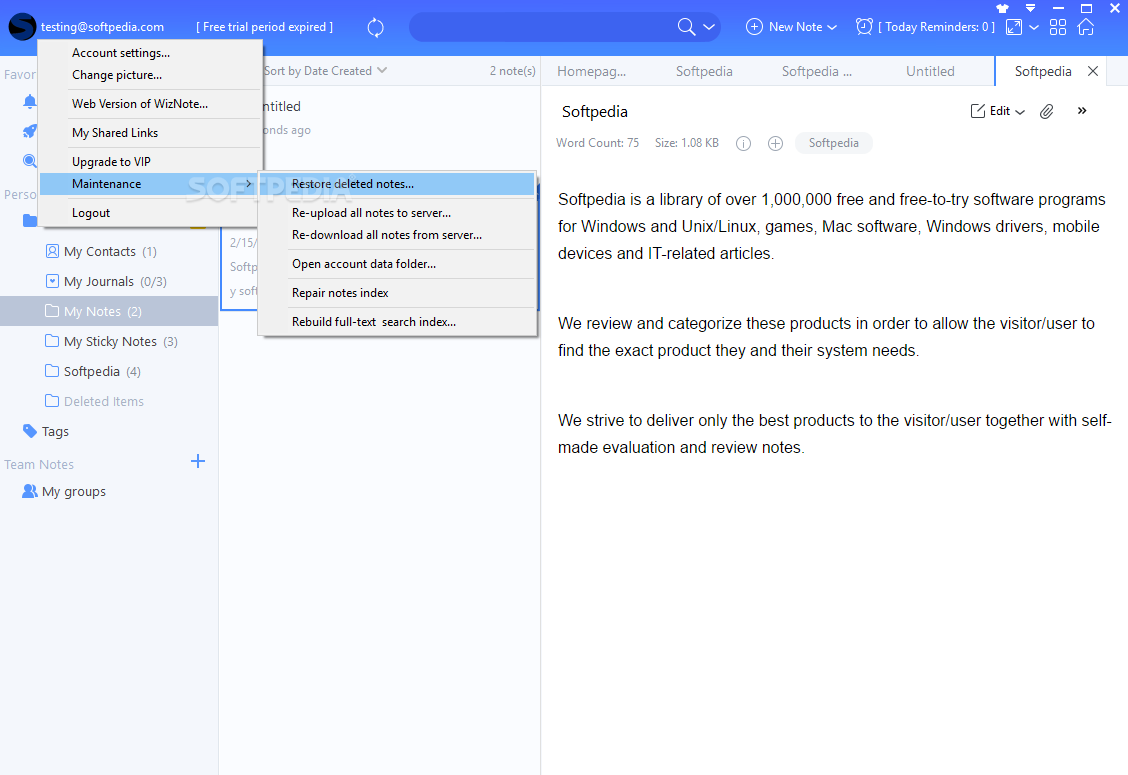Click the Tags tag icon
This screenshot has height=775, width=1128.
click(29, 430)
